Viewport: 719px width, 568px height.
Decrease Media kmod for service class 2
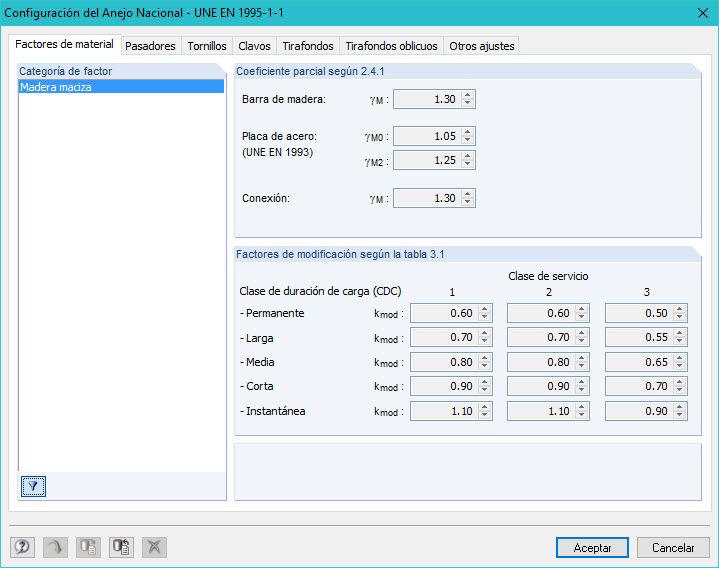click(x=581, y=366)
